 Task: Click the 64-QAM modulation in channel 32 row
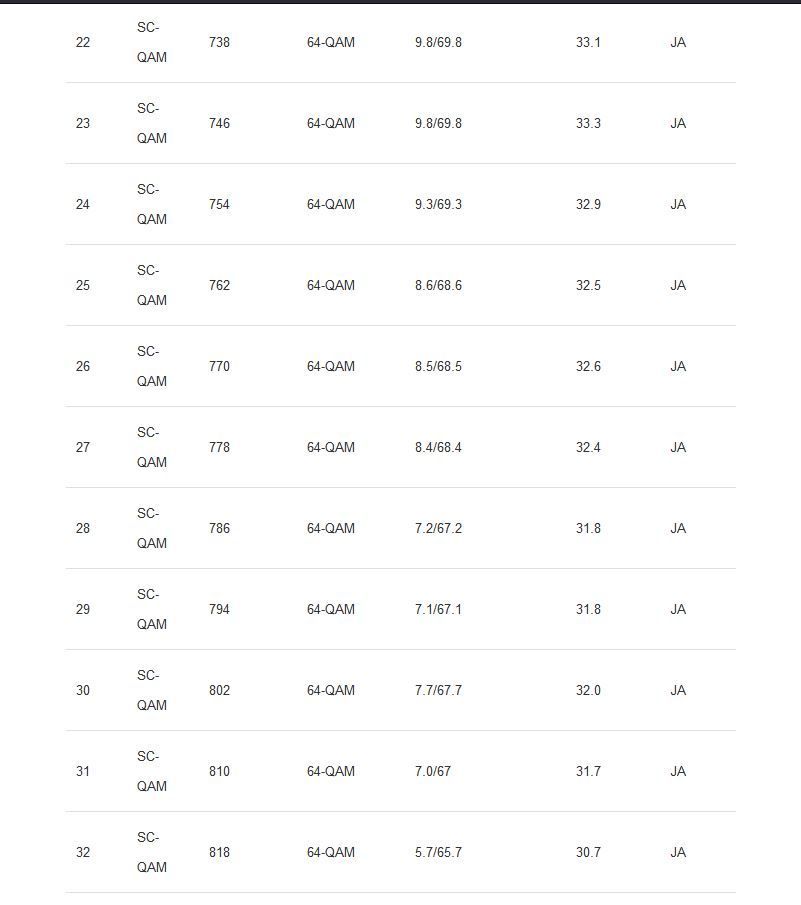330,853
